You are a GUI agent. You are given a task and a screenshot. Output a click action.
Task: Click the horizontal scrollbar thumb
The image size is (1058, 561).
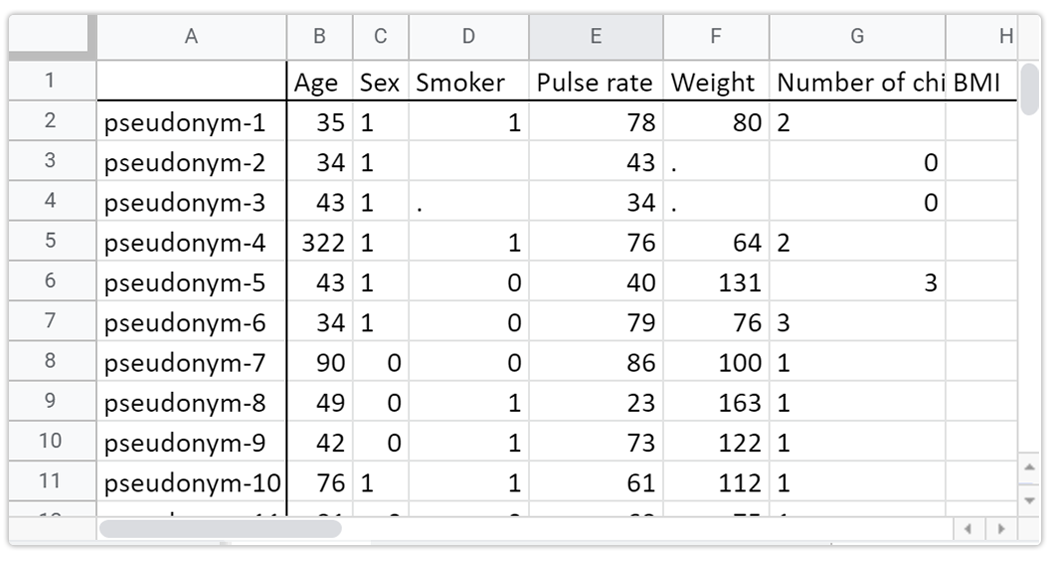(x=220, y=528)
